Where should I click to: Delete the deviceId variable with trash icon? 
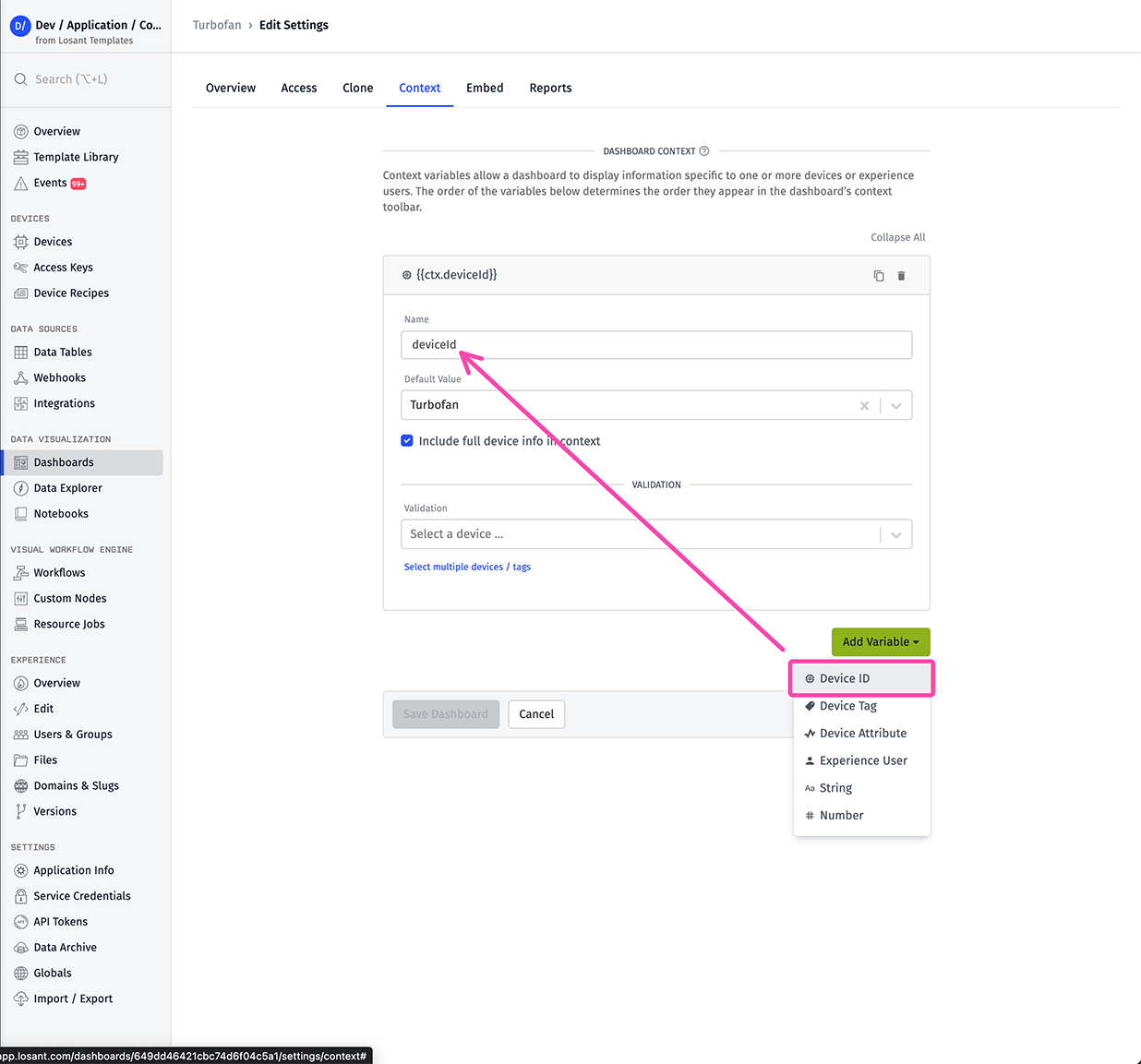click(x=901, y=276)
